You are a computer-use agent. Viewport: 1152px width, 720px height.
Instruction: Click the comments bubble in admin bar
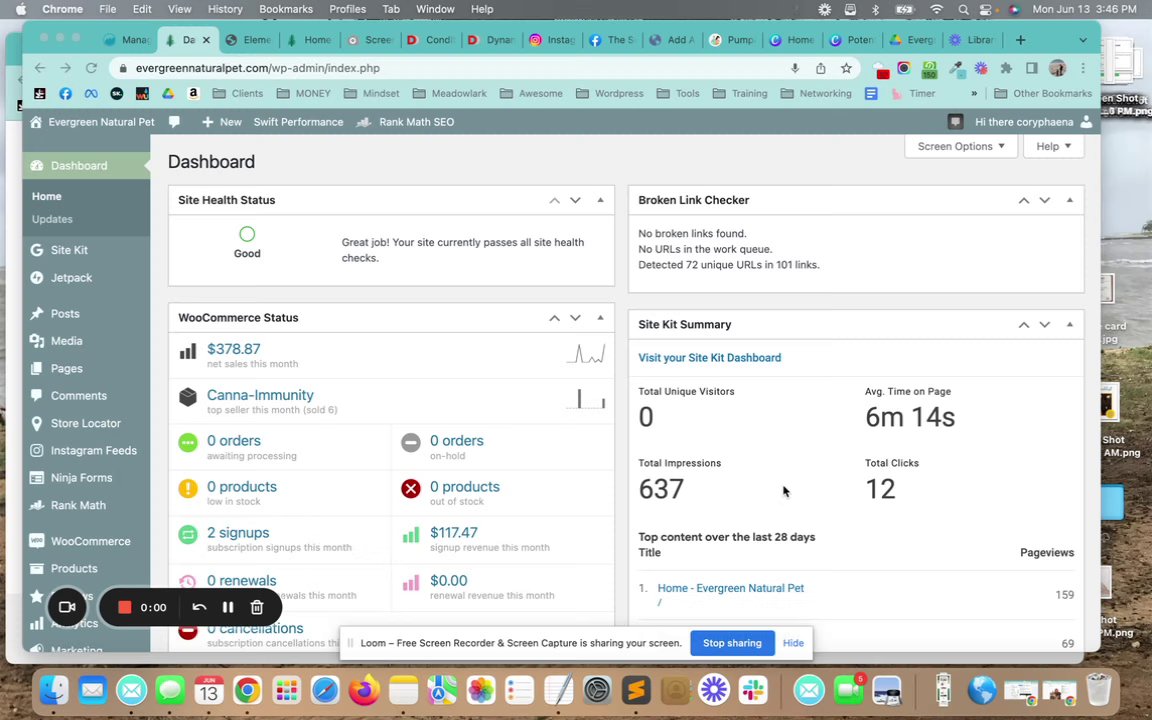pyautogui.click(x=174, y=122)
